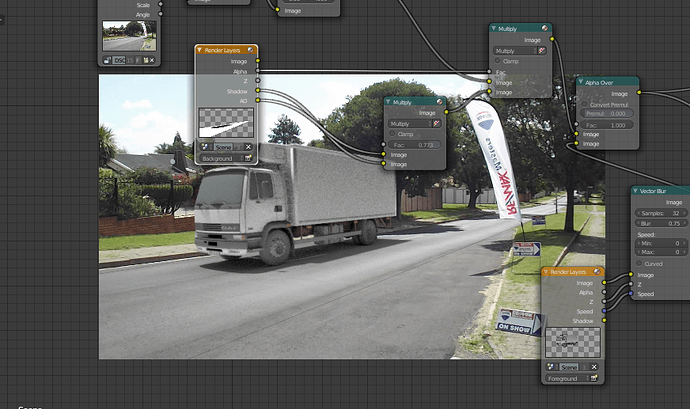Enable Clamp on the upper Multiply node
This screenshot has width=690, height=409.
click(x=498, y=61)
